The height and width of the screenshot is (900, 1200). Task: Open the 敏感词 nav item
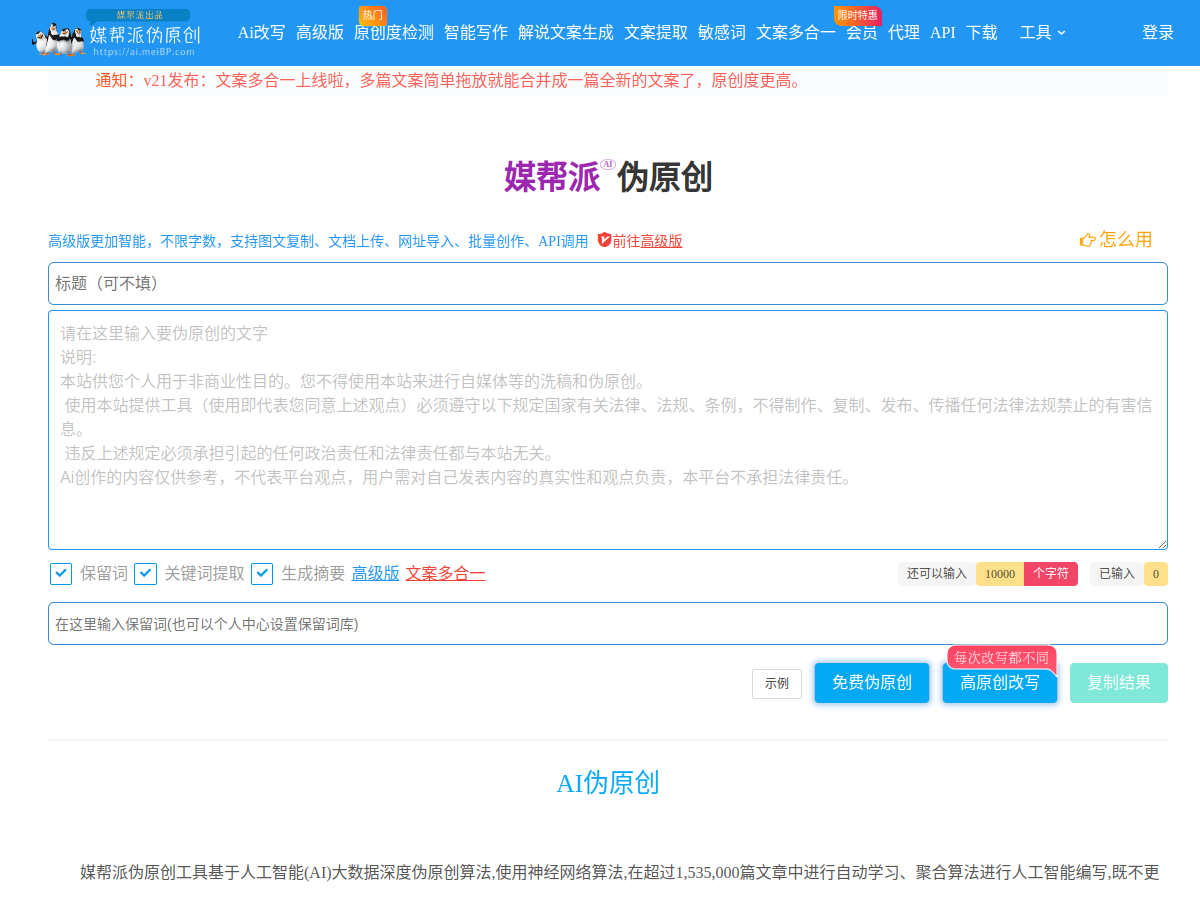tap(722, 33)
